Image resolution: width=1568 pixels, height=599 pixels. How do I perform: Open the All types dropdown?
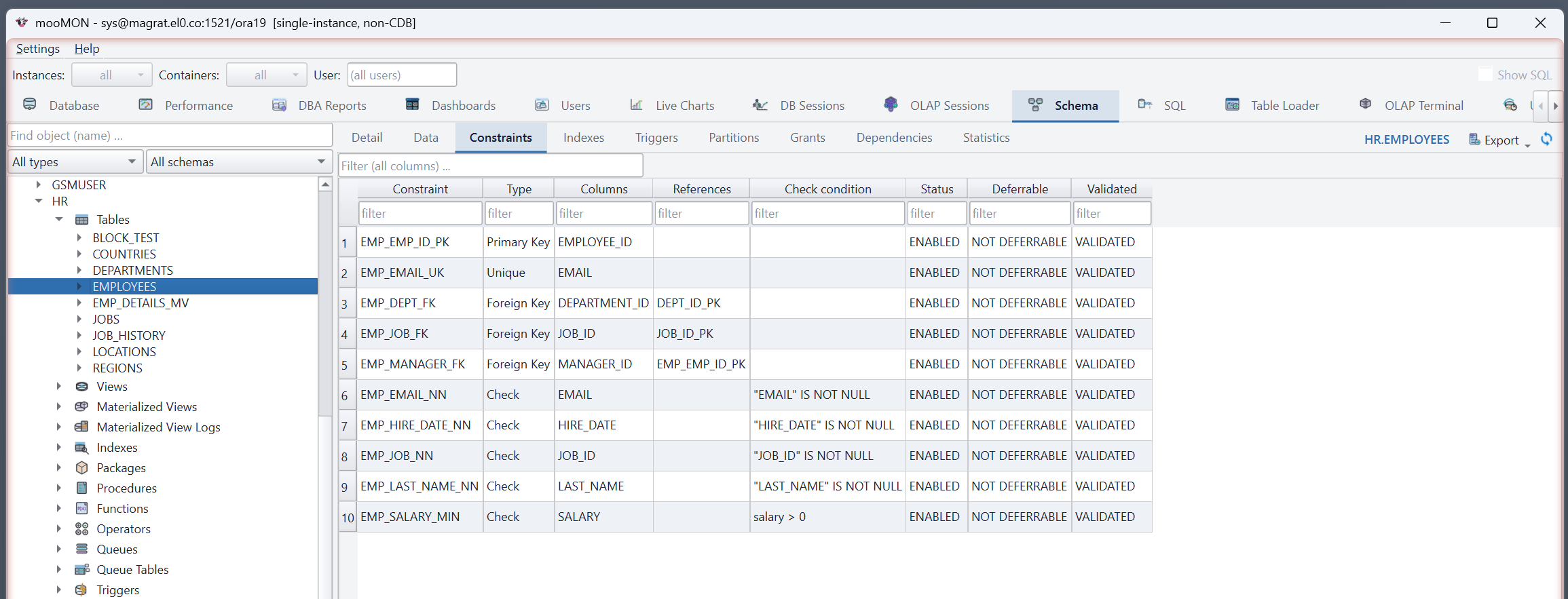tap(75, 162)
